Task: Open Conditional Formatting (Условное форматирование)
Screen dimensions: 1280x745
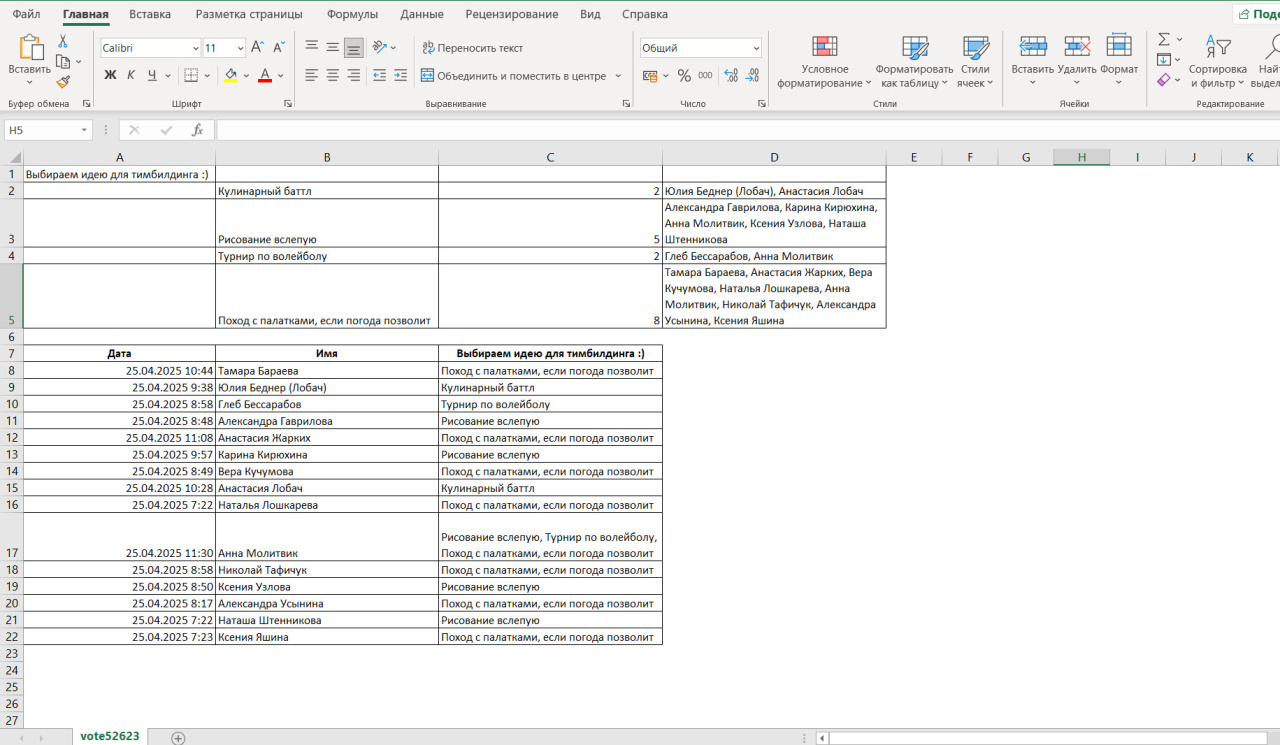Action: [825, 62]
